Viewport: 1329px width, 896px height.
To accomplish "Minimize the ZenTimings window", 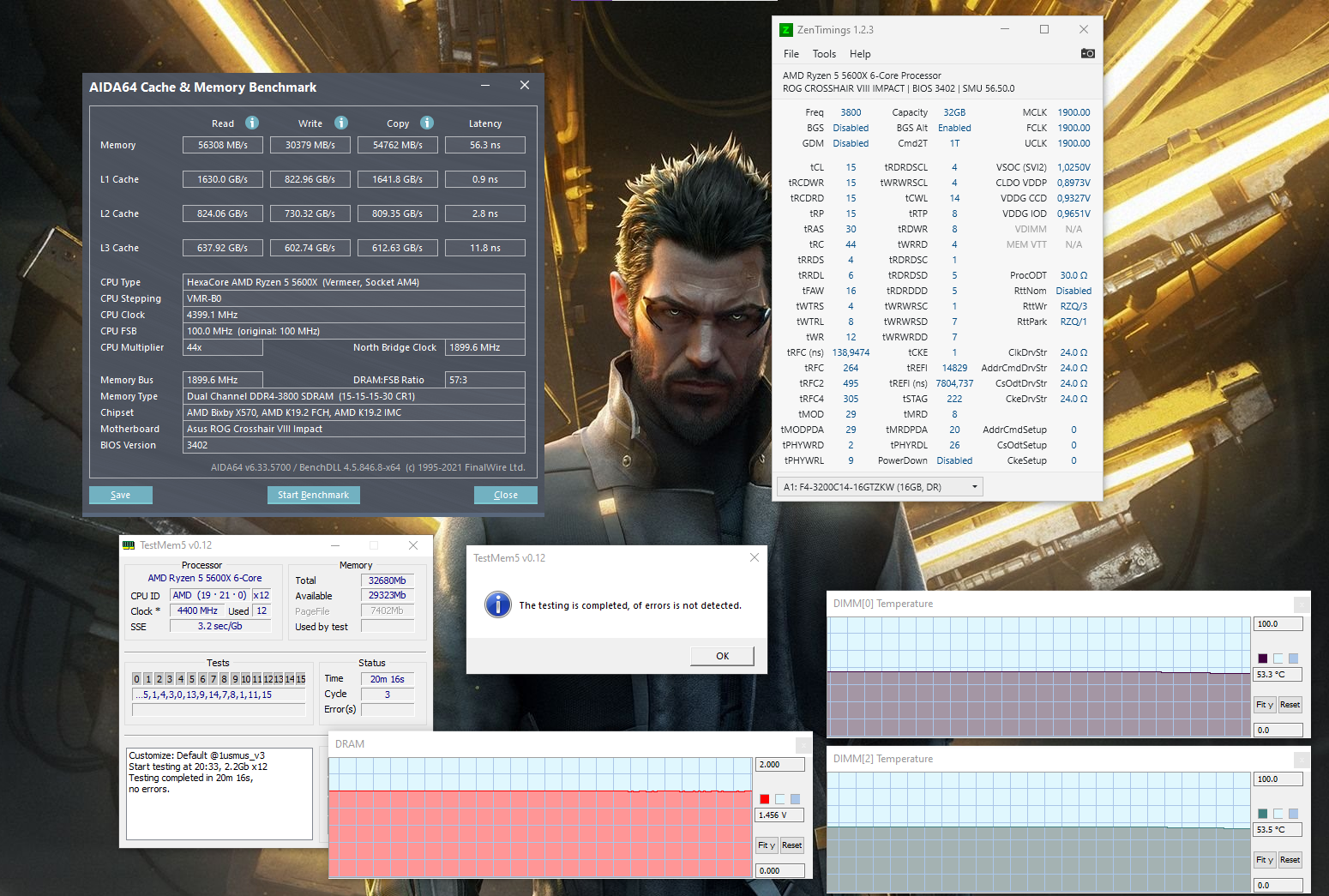I will pos(1005,29).
